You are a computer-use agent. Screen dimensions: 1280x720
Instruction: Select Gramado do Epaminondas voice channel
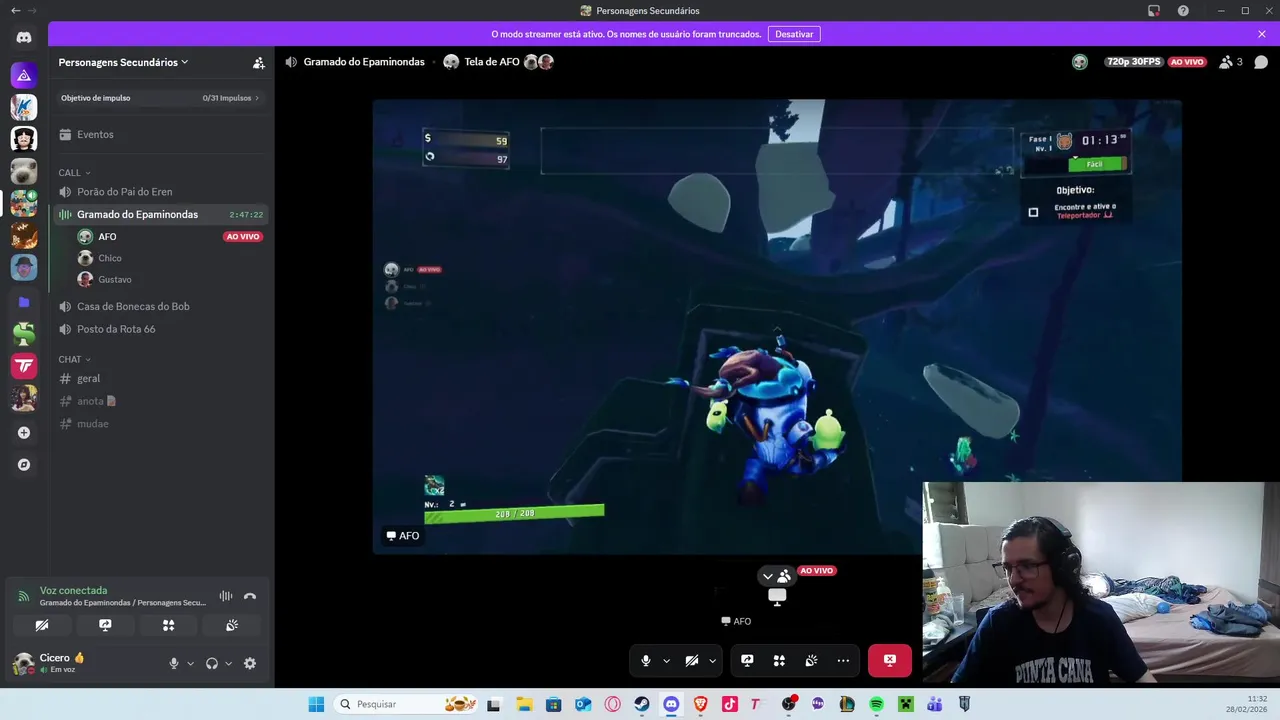tap(160, 214)
